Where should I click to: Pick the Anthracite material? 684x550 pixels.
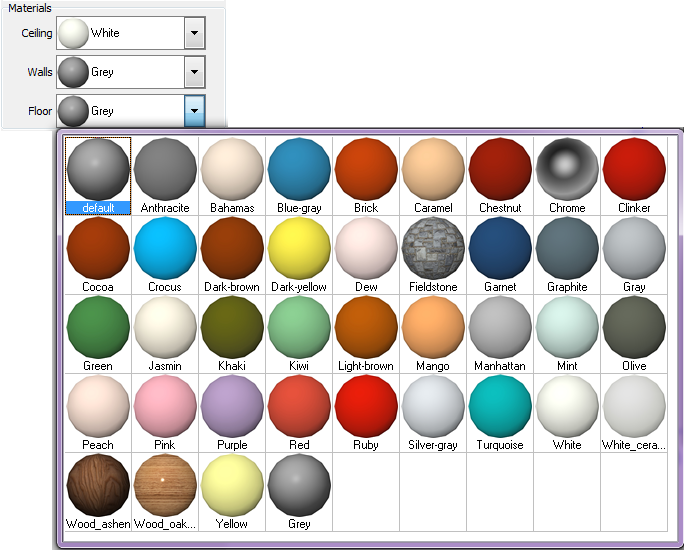coord(165,169)
